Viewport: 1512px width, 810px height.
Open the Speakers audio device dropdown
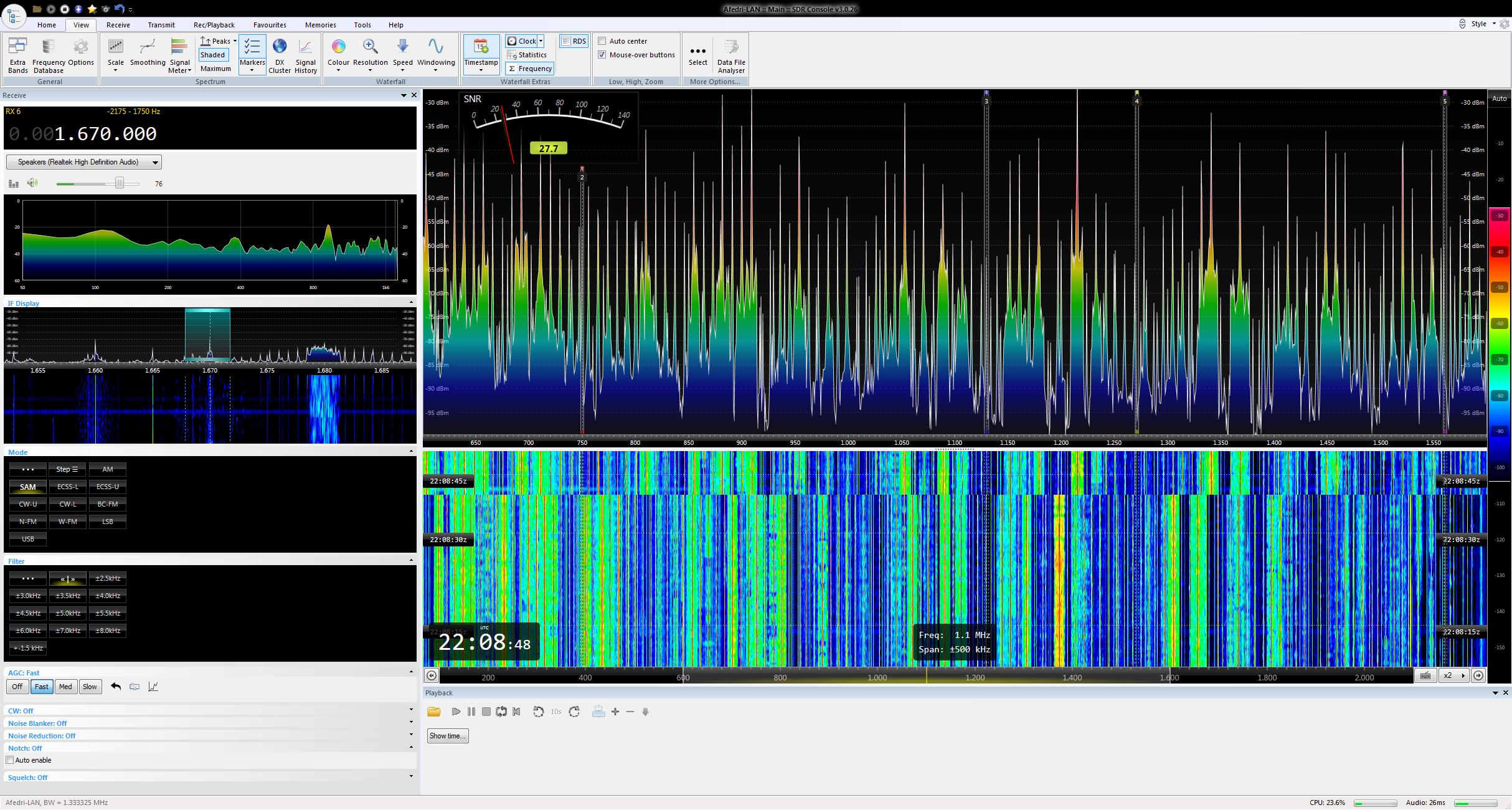pyautogui.click(x=84, y=163)
